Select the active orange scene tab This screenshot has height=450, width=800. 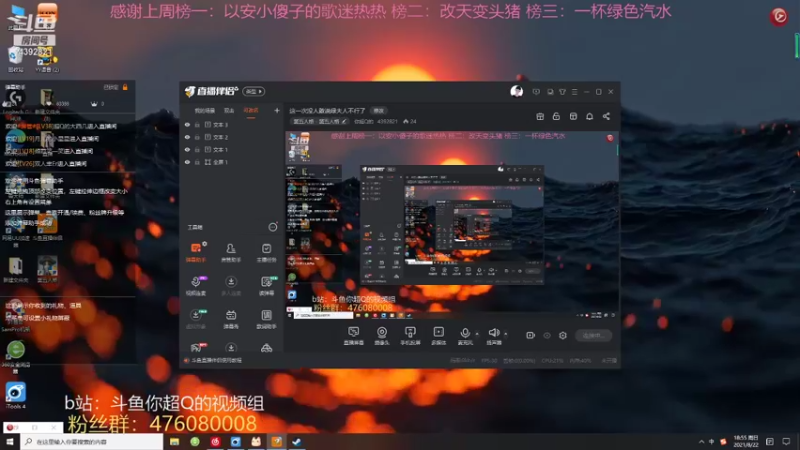click(251, 111)
